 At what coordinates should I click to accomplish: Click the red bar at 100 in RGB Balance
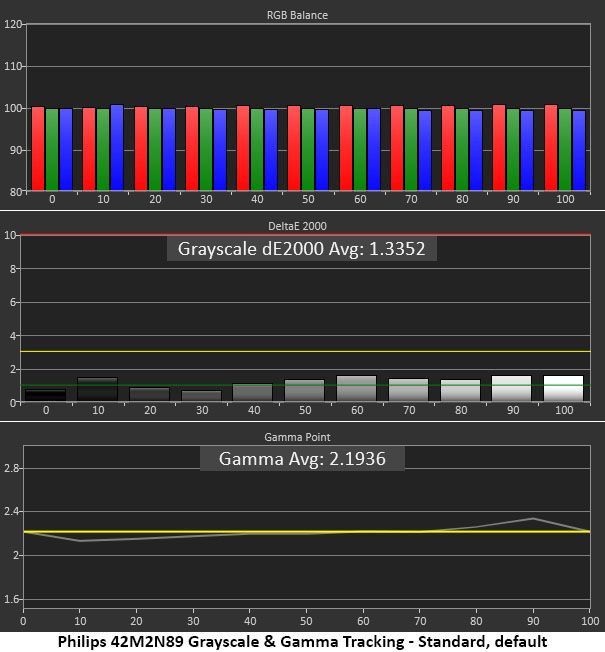[x=551, y=148]
